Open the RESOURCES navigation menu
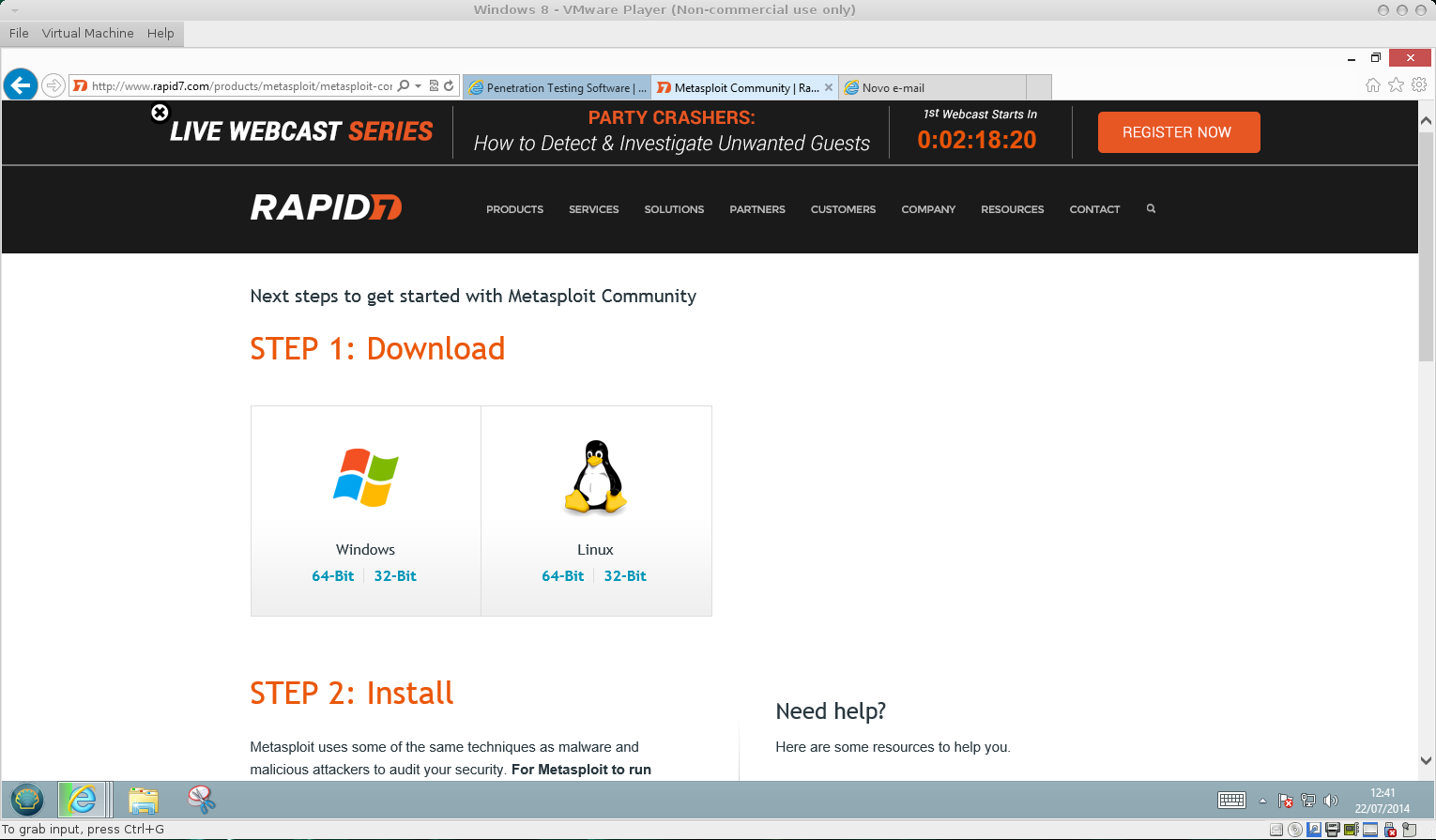Screen dimensions: 1436x840 [1012, 209]
